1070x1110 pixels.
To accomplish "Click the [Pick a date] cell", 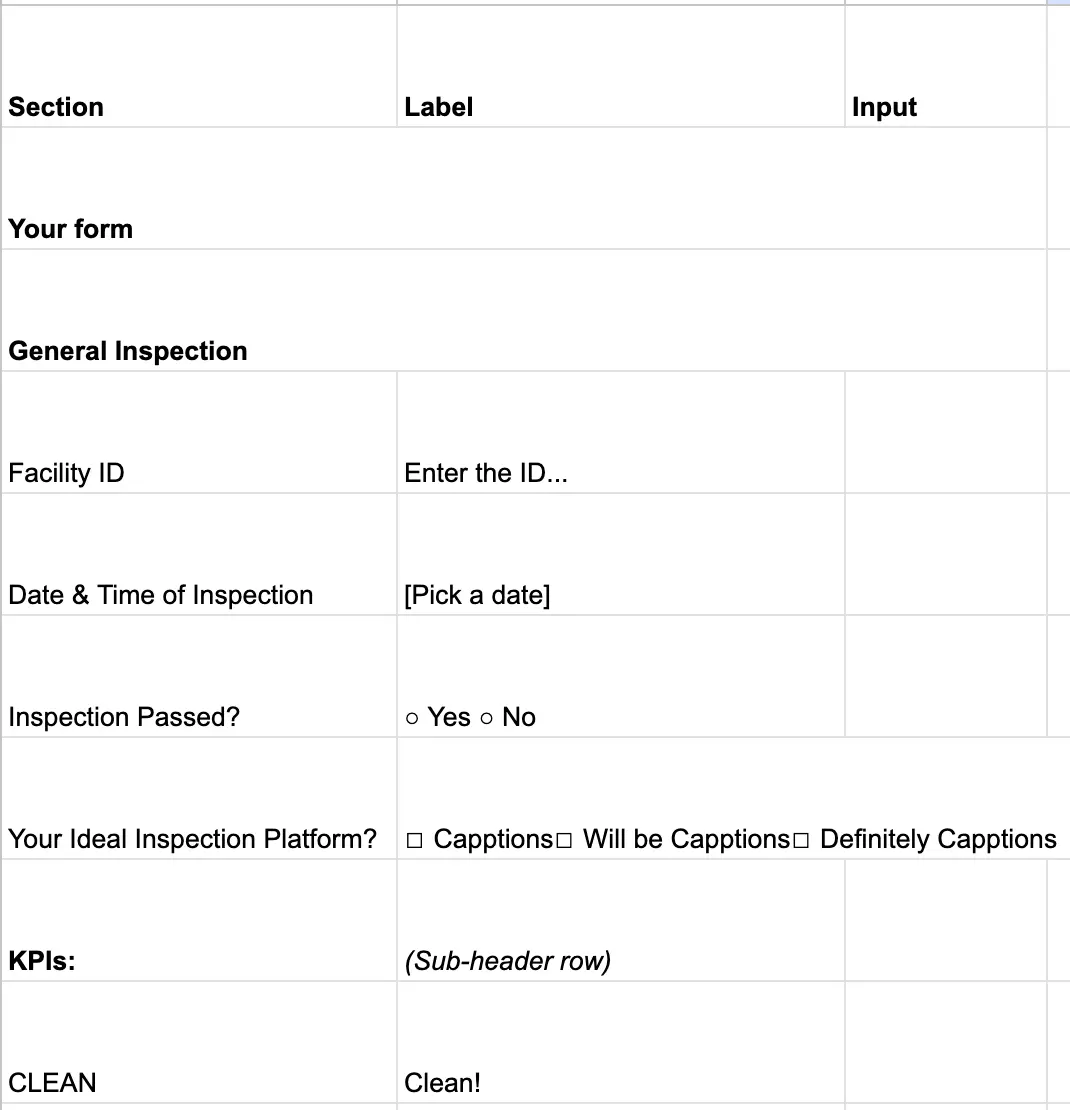I will click(621, 555).
